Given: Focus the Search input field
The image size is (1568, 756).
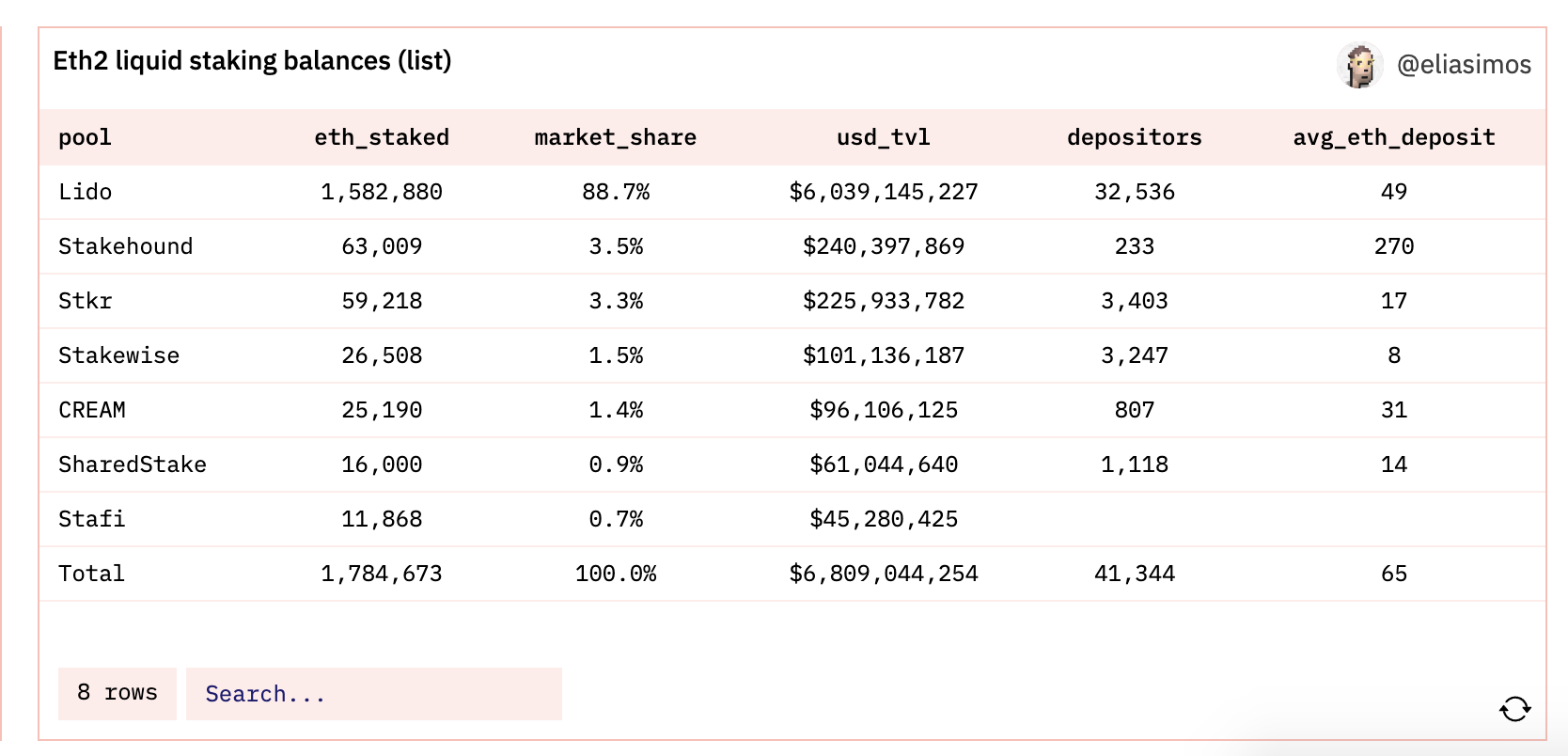Looking at the screenshot, I should (x=374, y=694).
